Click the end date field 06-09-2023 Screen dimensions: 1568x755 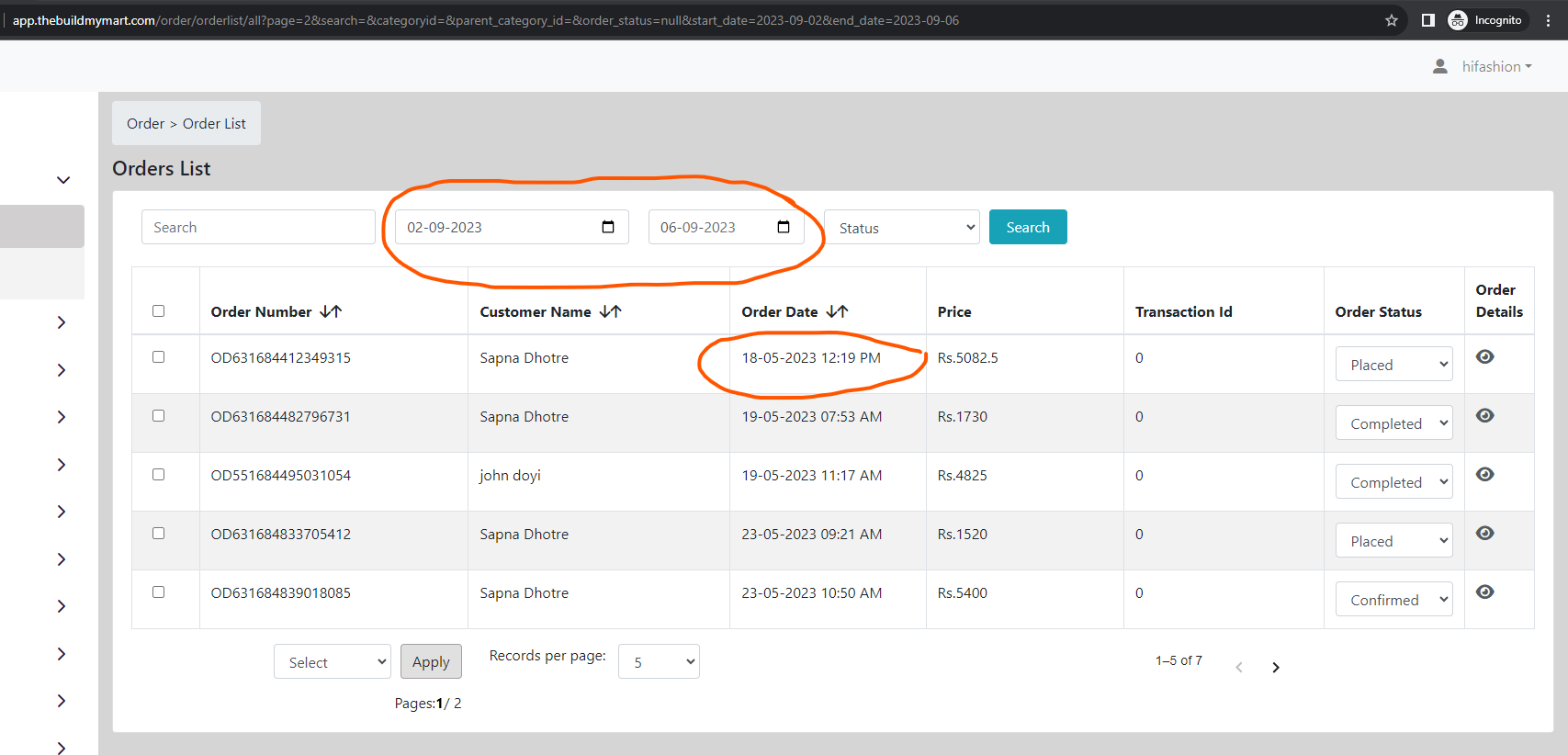coord(726,227)
